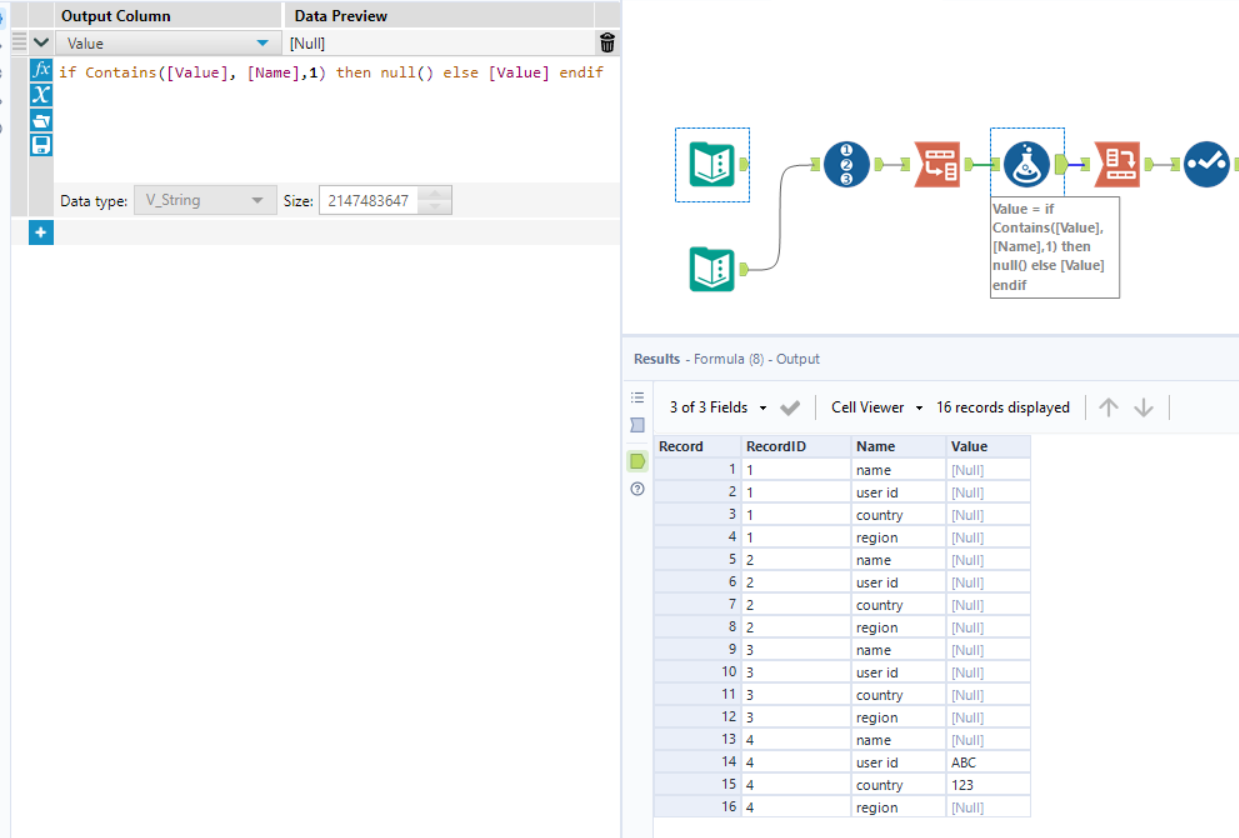Open the functions (fx) list
This screenshot has width=1239, height=838.
click(x=41, y=70)
